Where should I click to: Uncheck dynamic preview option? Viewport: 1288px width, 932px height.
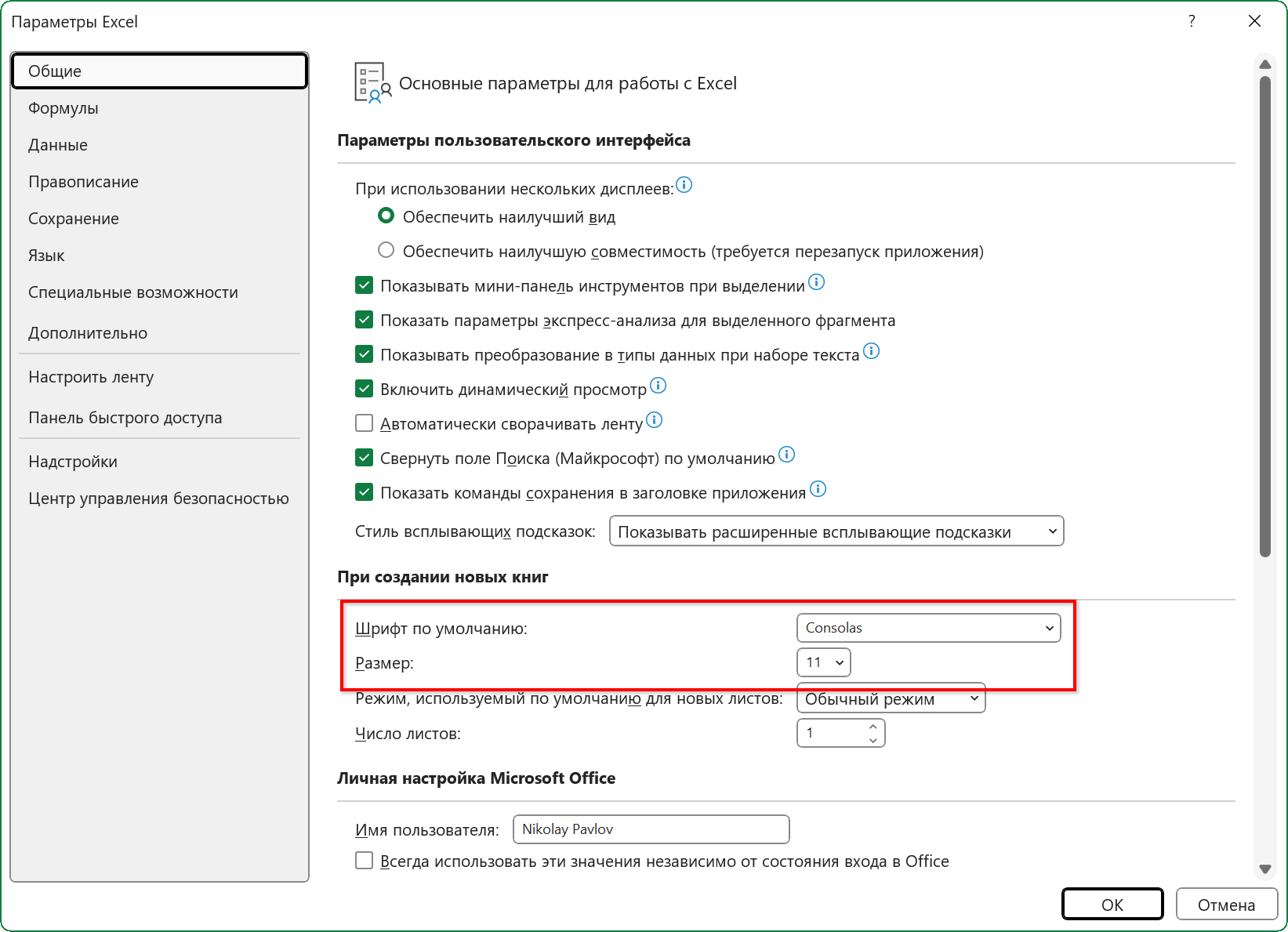tap(364, 388)
